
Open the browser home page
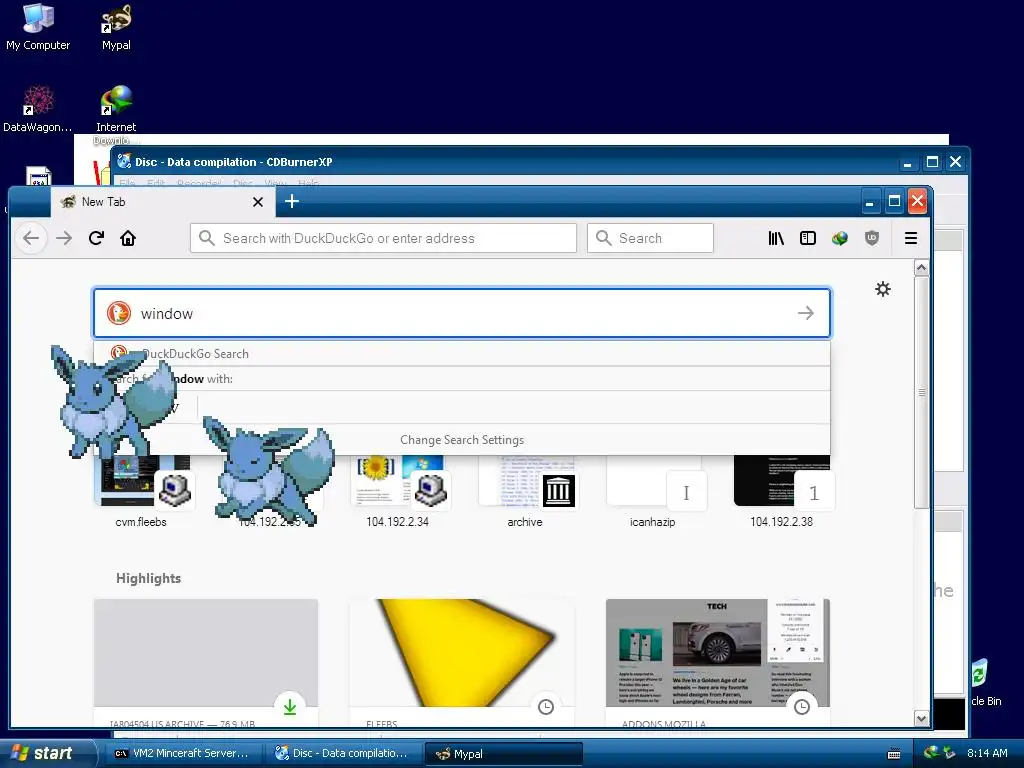click(128, 238)
